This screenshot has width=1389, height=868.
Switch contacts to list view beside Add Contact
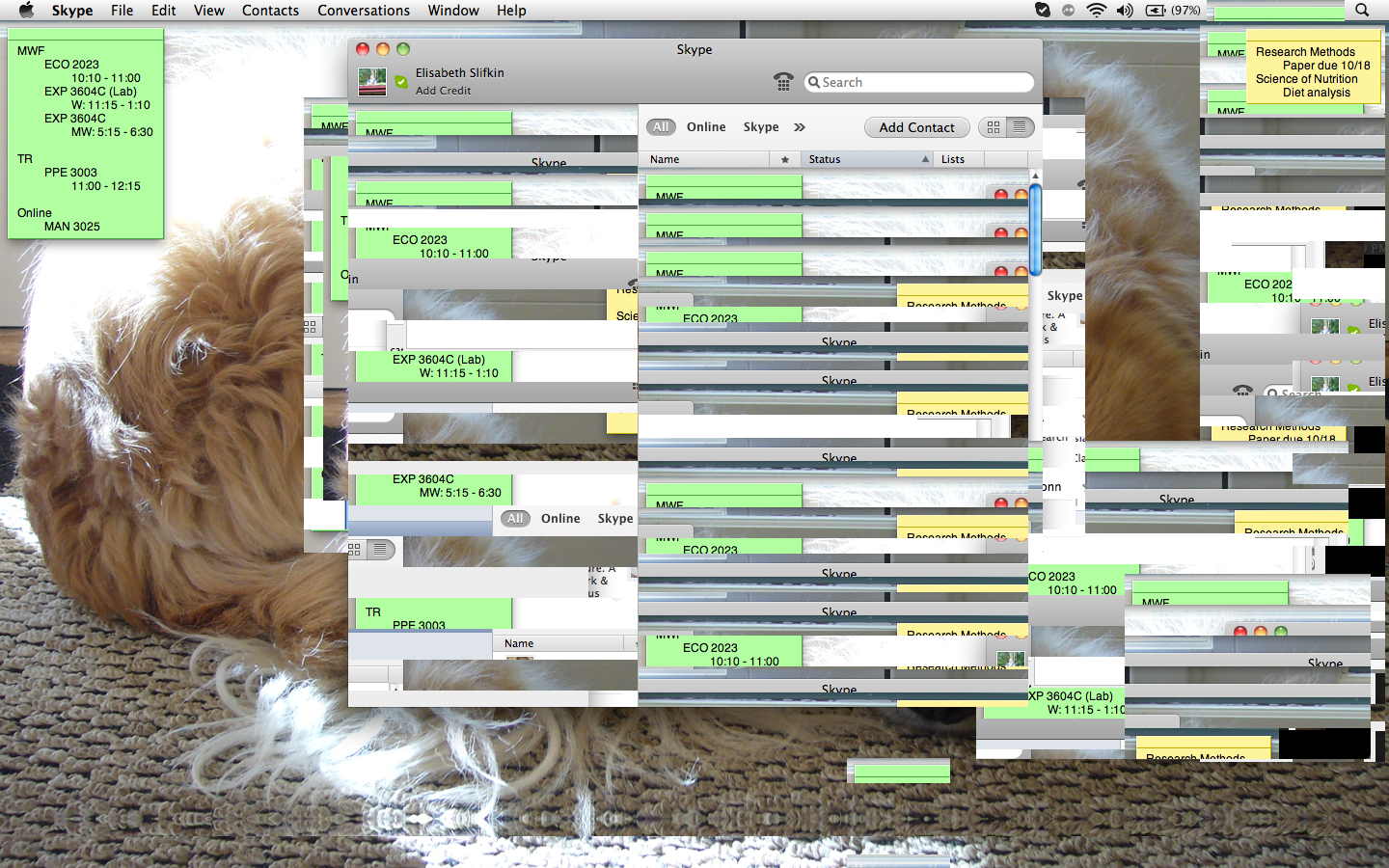1021,127
